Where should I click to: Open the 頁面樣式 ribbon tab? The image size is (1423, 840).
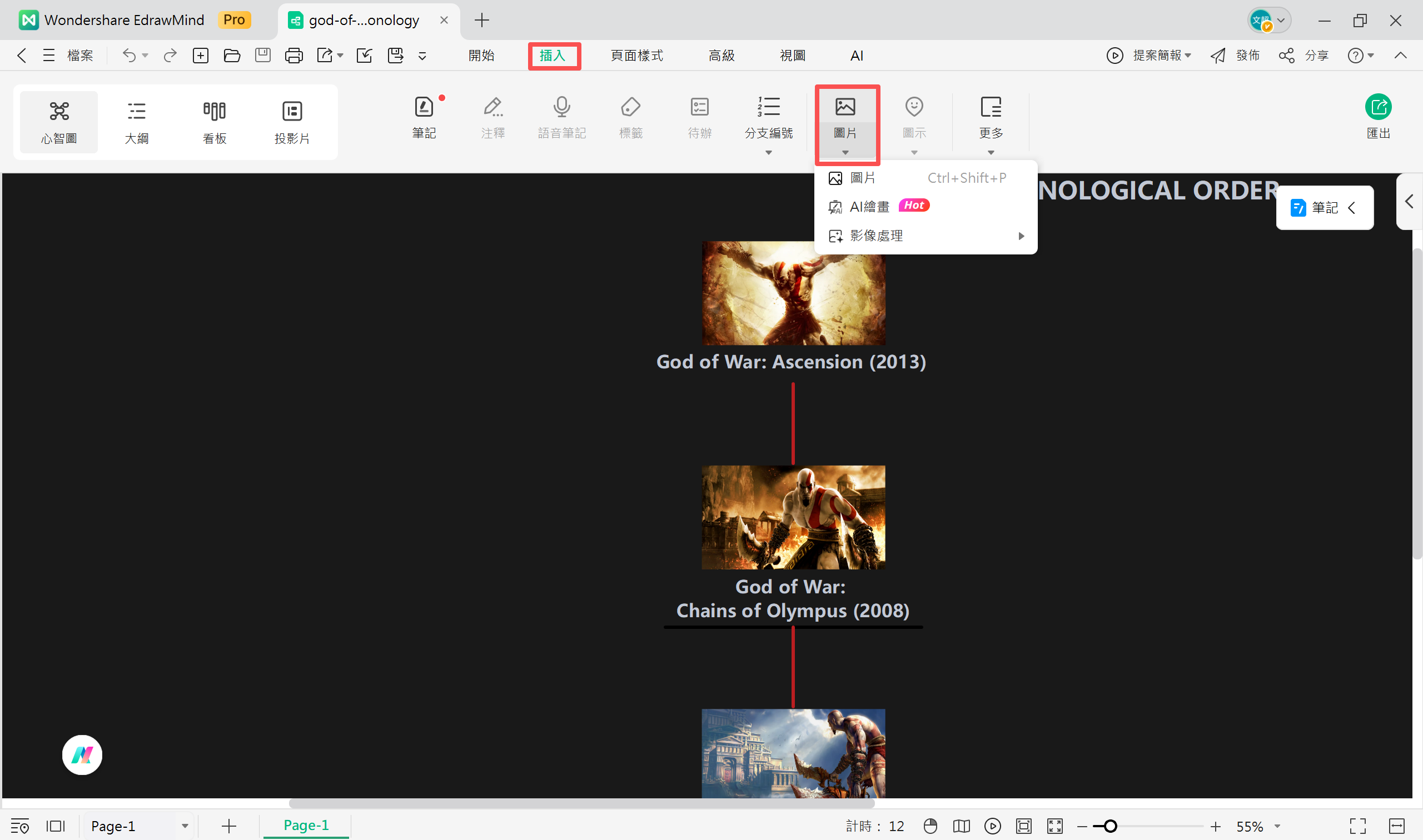636,56
